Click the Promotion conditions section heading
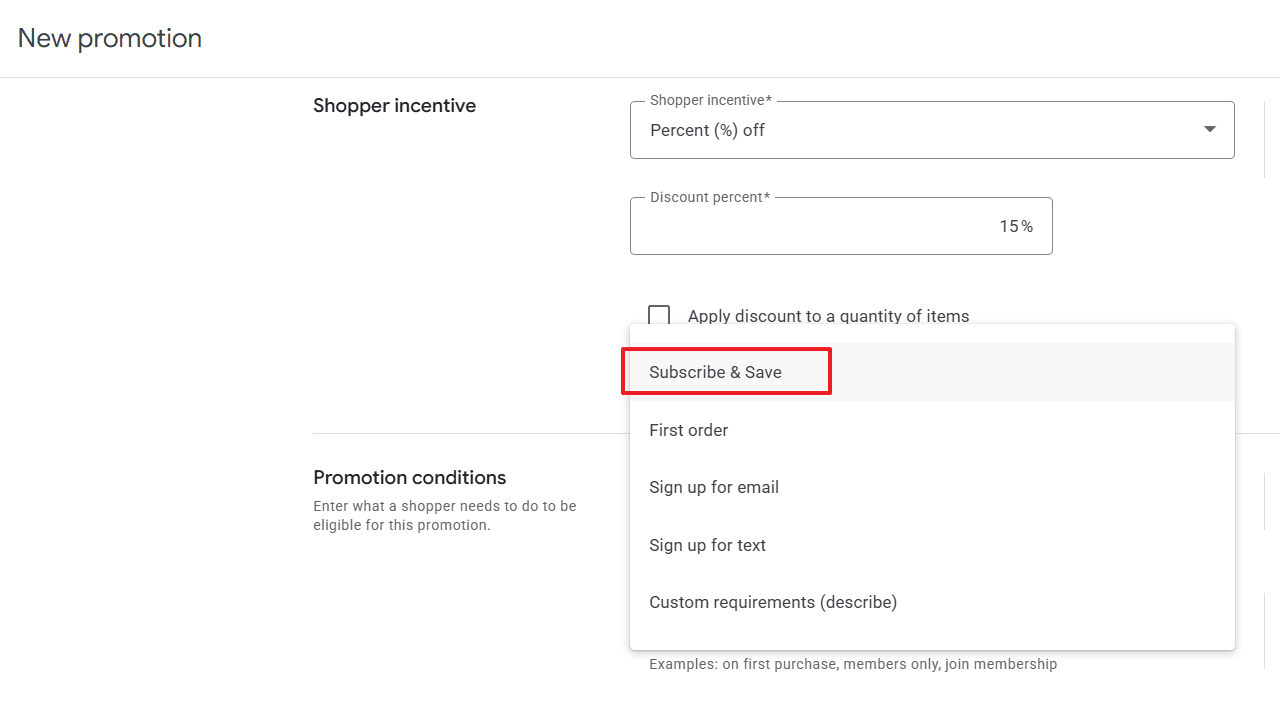The height and width of the screenshot is (720, 1280). (x=409, y=477)
